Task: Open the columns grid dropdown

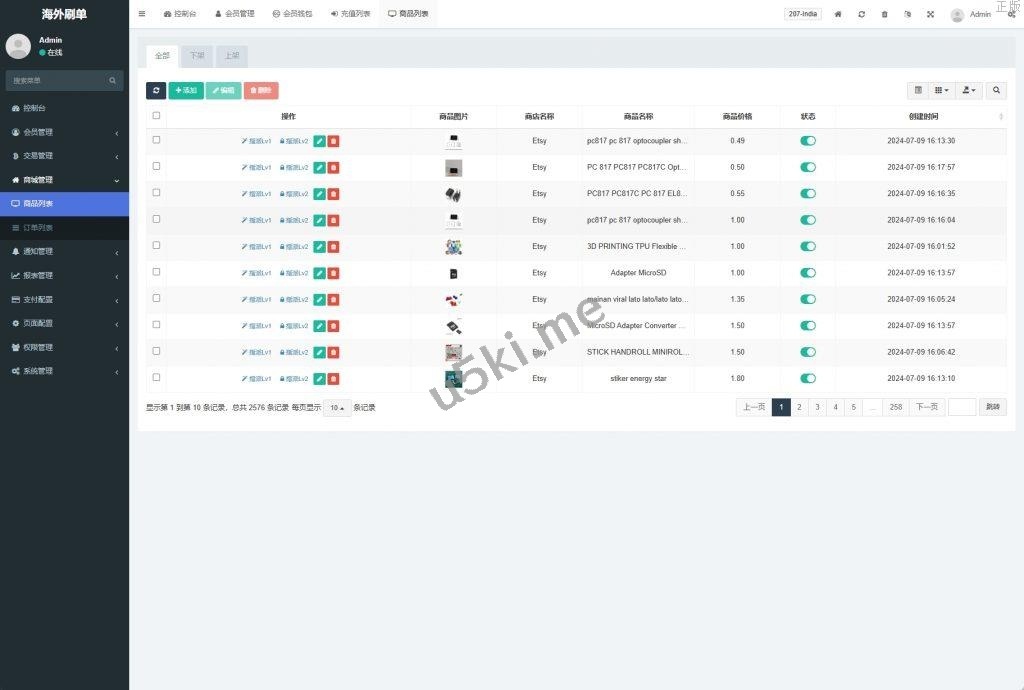Action: pos(941,90)
